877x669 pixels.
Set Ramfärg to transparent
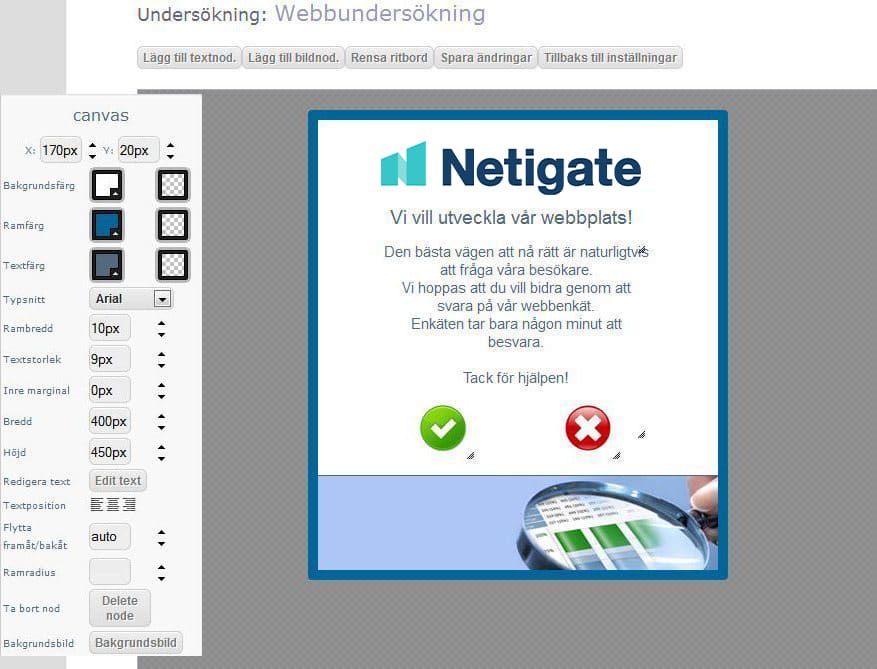pos(173,225)
